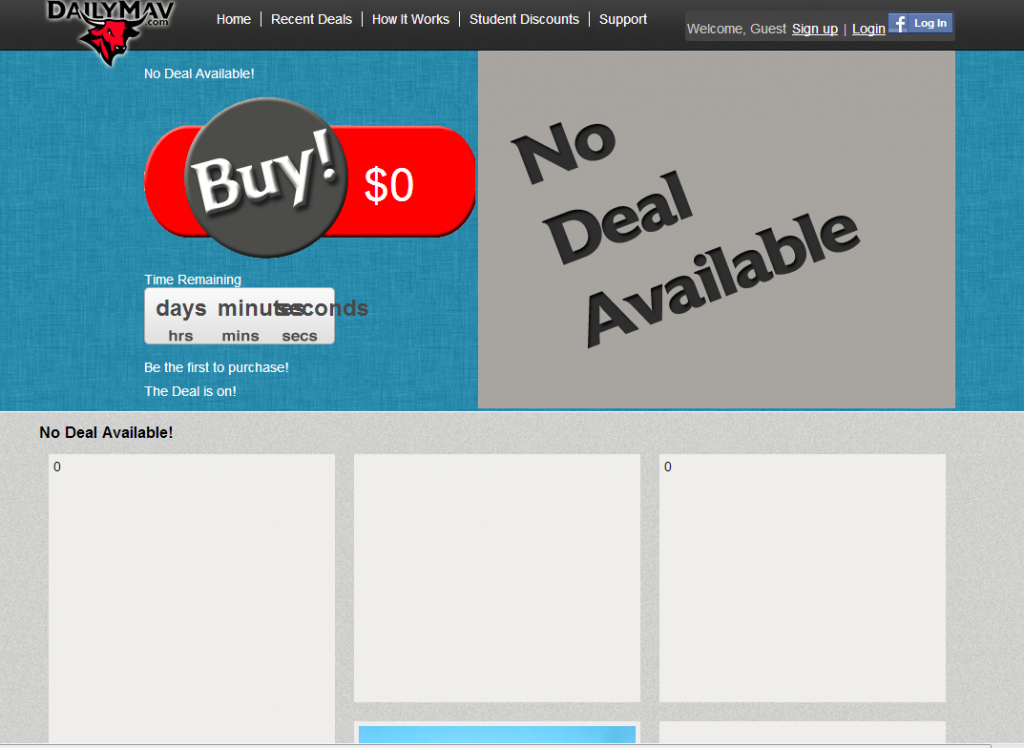Open the Support page

623,19
